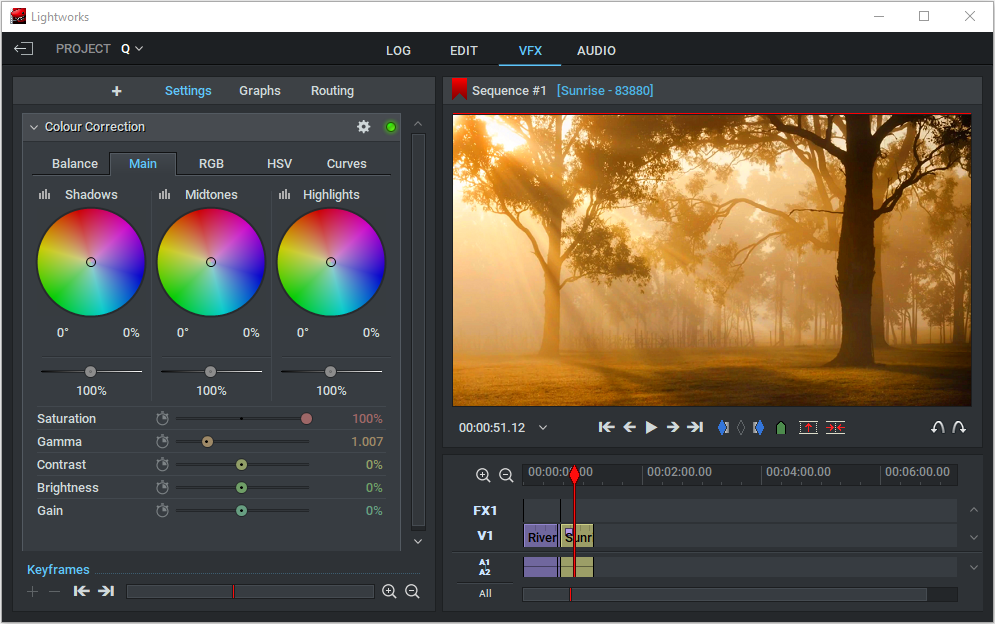Image resolution: width=995 pixels, height=624 pixels.
Task: Click the Shadows level slider handle
Action: (x=91, y=371)
